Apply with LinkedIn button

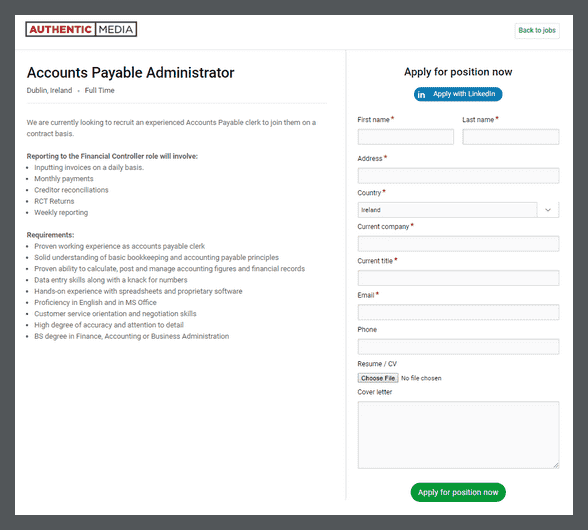458,94
